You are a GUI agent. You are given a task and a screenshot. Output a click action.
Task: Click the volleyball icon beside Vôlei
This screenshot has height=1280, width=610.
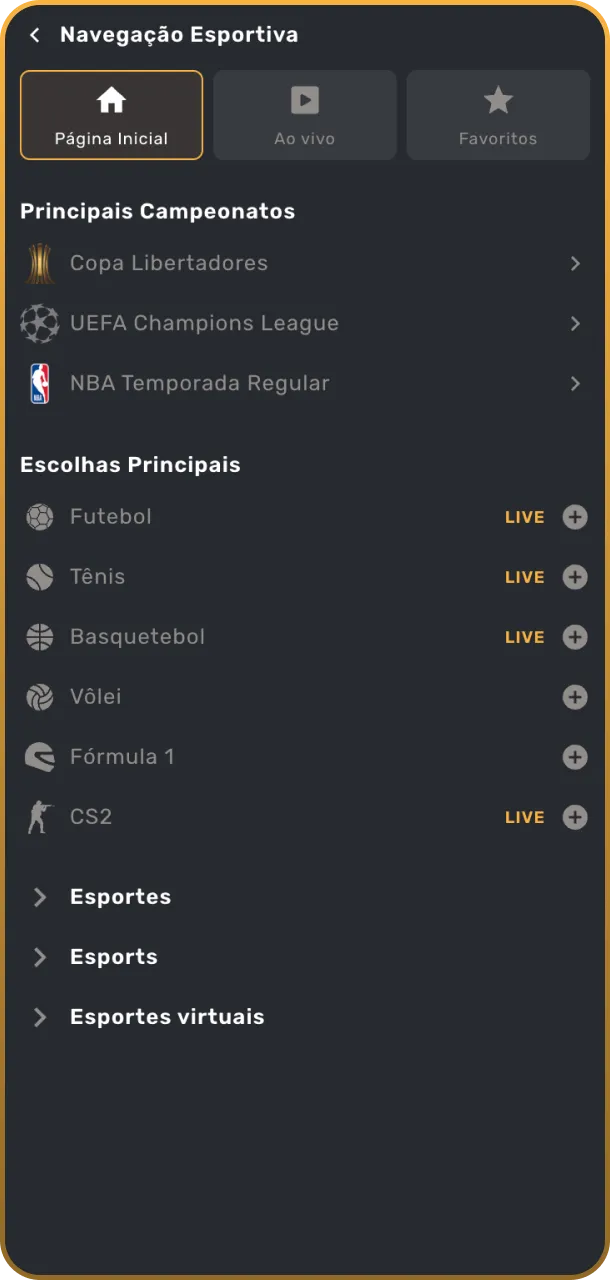39,697
